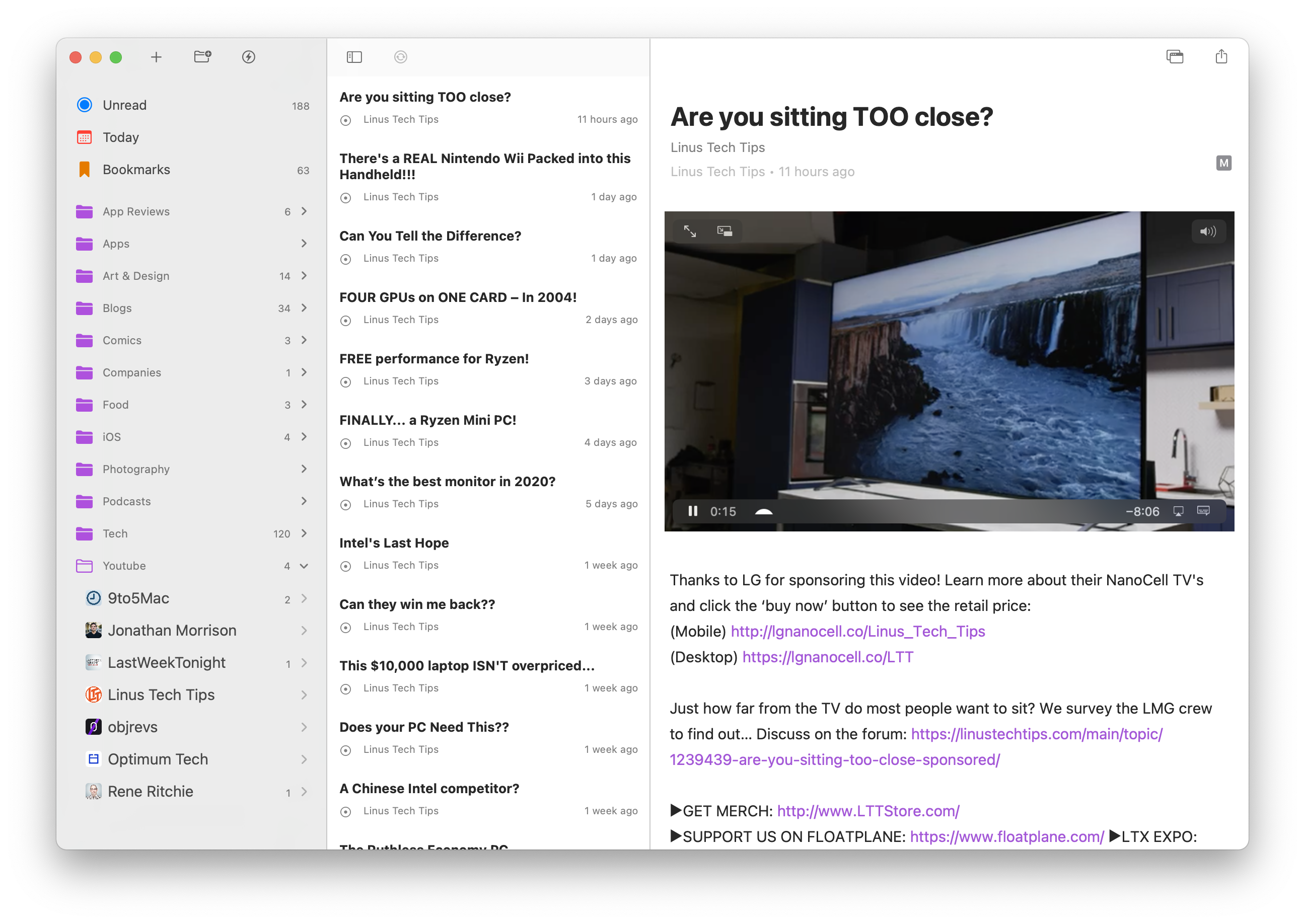Click the lightning bolt icon
Screen dimensions: 1305x924
click(x=249, y=57)
